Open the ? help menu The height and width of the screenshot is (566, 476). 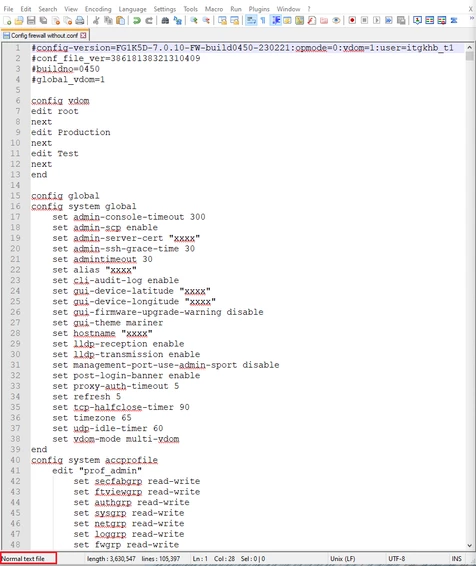309,9
